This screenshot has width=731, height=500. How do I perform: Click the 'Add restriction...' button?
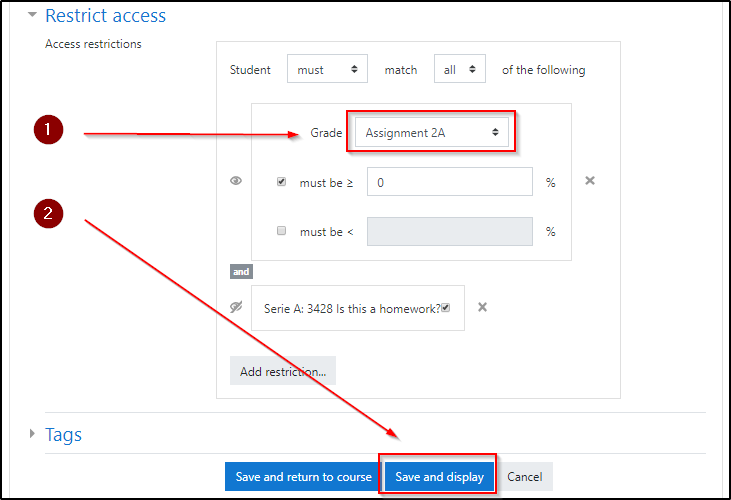[283, 372]
